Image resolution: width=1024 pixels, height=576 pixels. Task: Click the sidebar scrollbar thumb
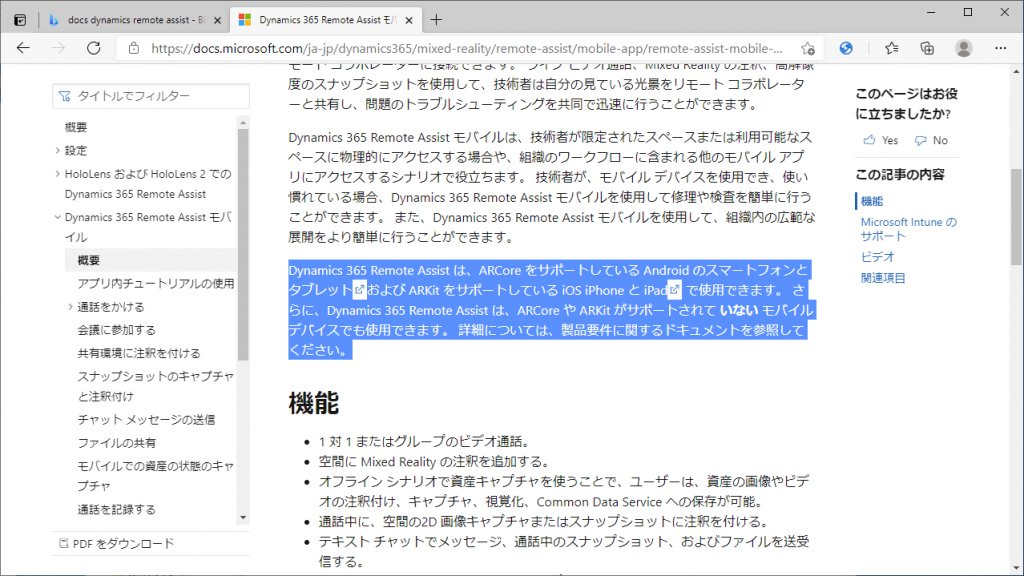(243, 244)
